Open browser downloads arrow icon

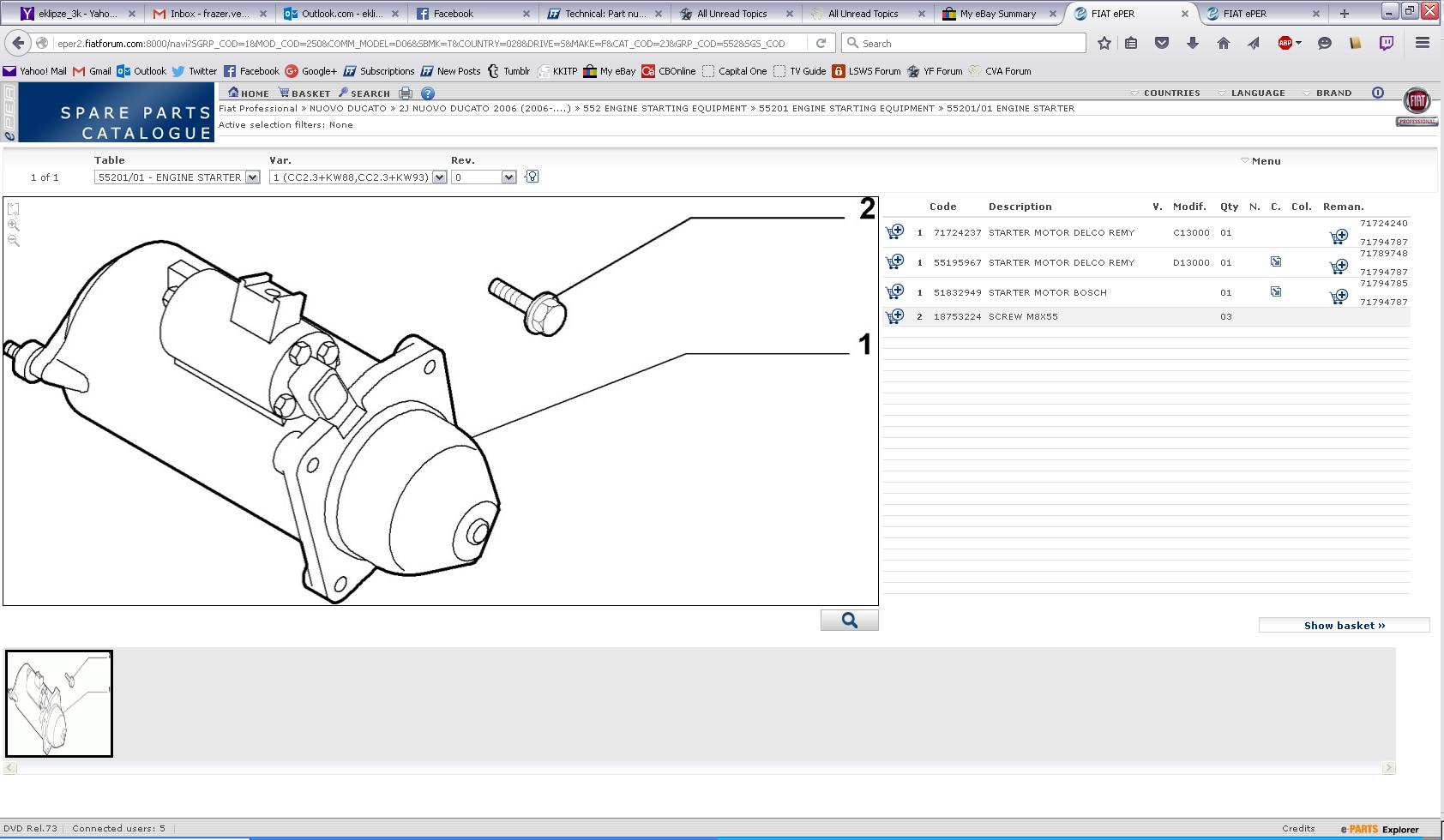click(1193, 43)
